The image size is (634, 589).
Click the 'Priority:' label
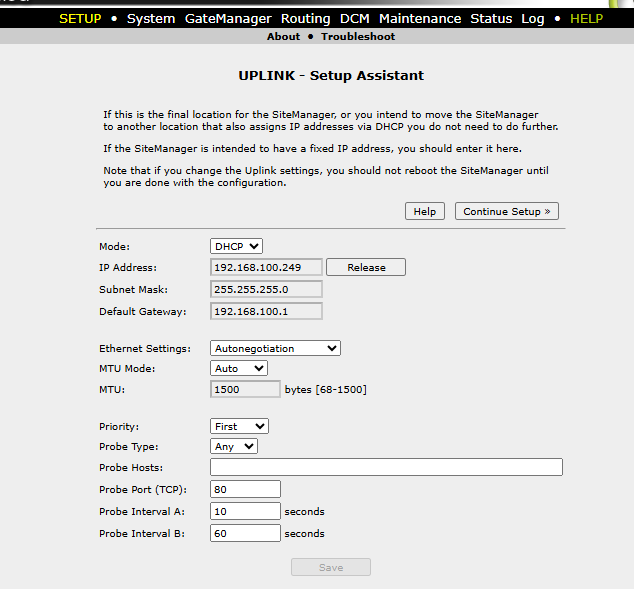[x=119, y=426]
